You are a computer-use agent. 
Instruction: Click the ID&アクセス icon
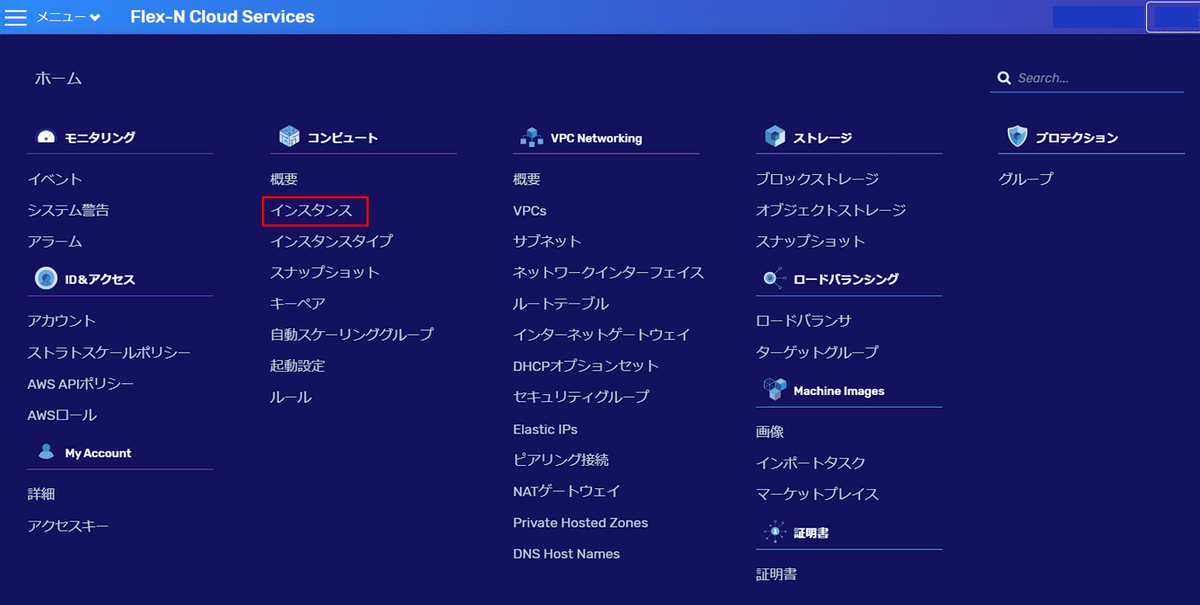45,279
